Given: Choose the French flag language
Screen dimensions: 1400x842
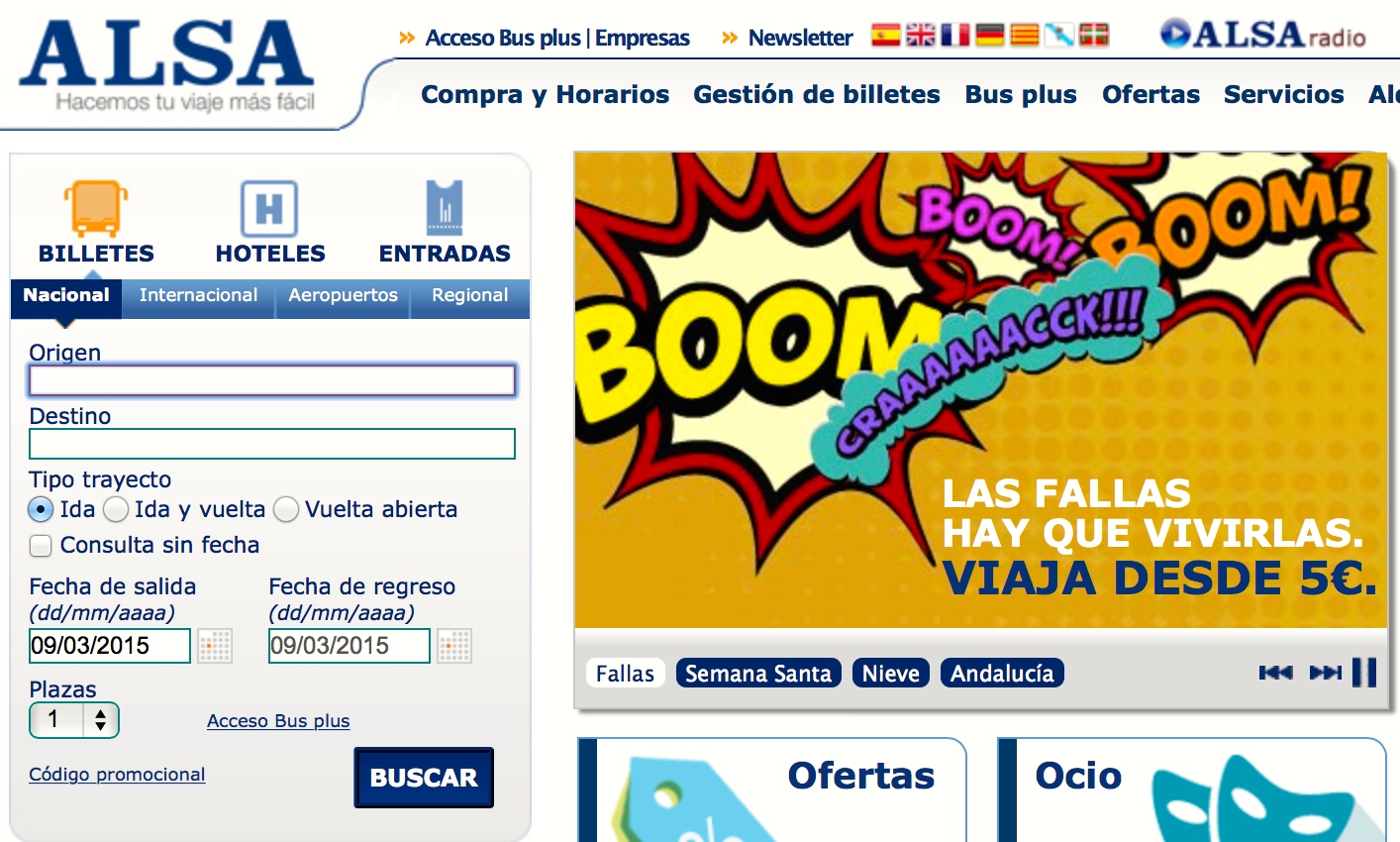Looking at the screenshot, I should [x=954, y=36].
